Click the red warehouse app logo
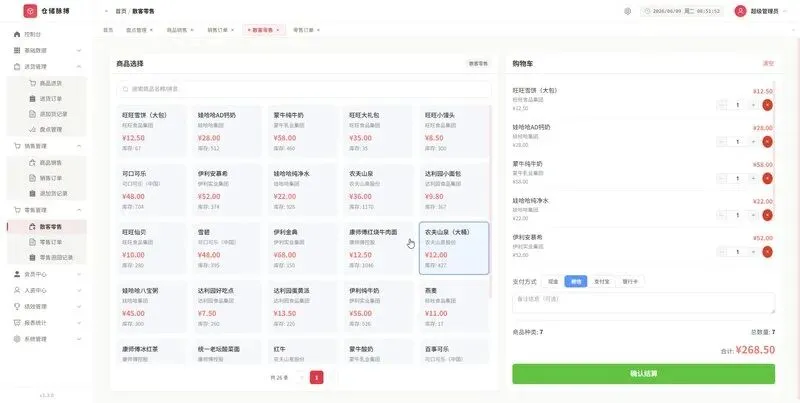The image size is (800, 403). 30,11
